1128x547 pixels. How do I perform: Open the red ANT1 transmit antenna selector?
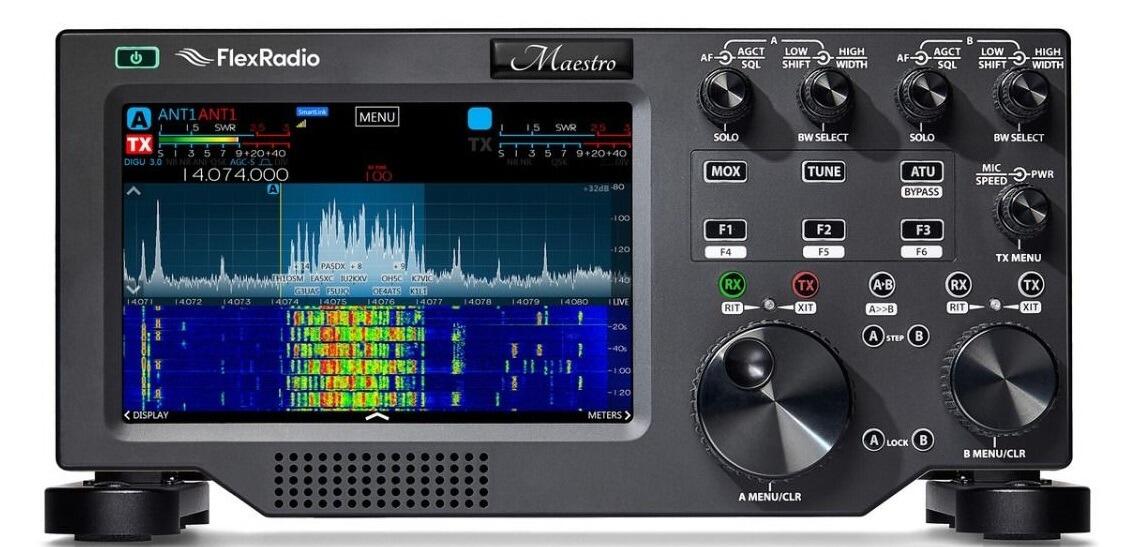[217, 115]
